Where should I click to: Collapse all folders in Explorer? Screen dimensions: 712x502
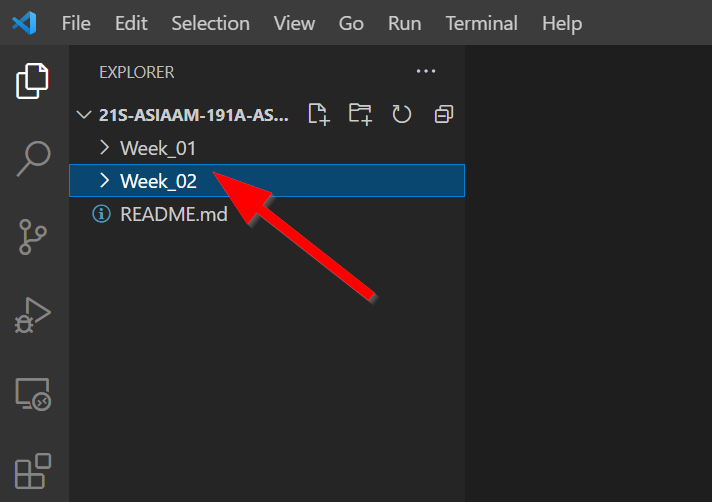pyautogui.click(x=444, y=114)
